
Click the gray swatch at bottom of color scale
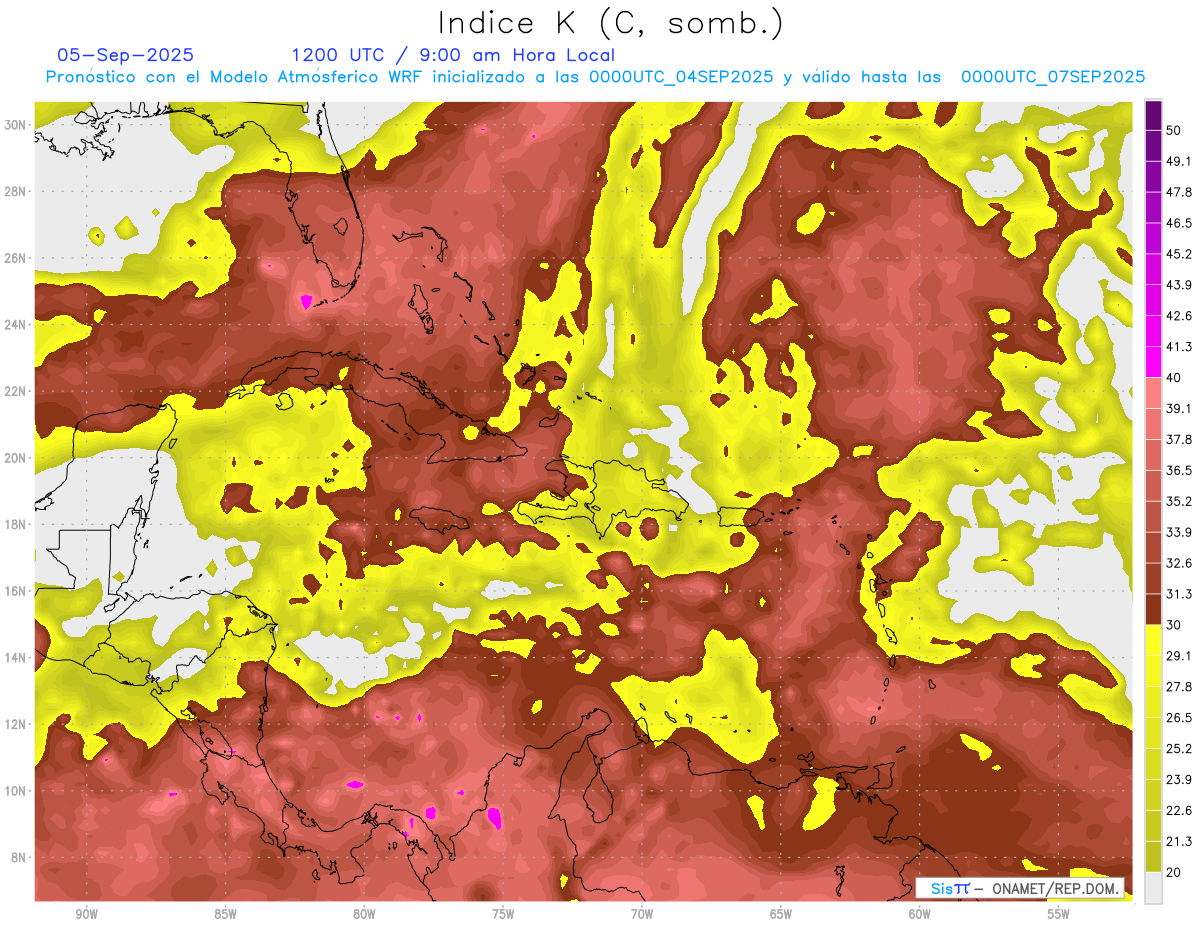[x=1153, y=888]
